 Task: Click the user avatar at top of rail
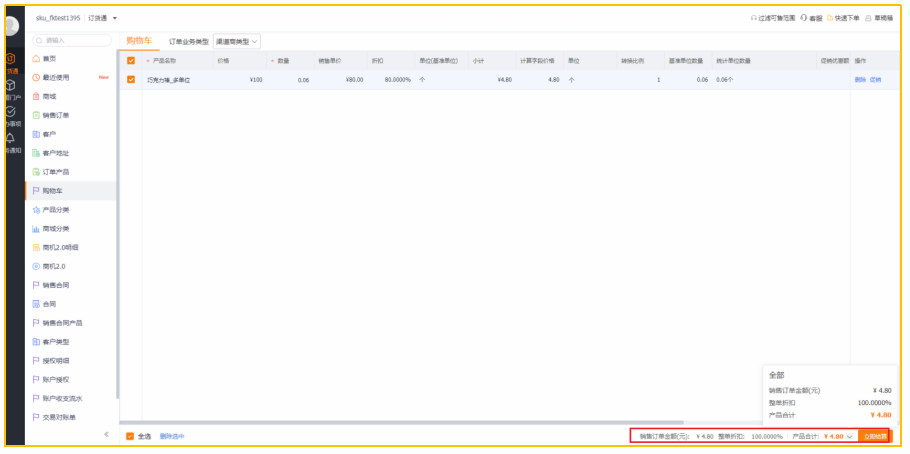coord(11,26)
